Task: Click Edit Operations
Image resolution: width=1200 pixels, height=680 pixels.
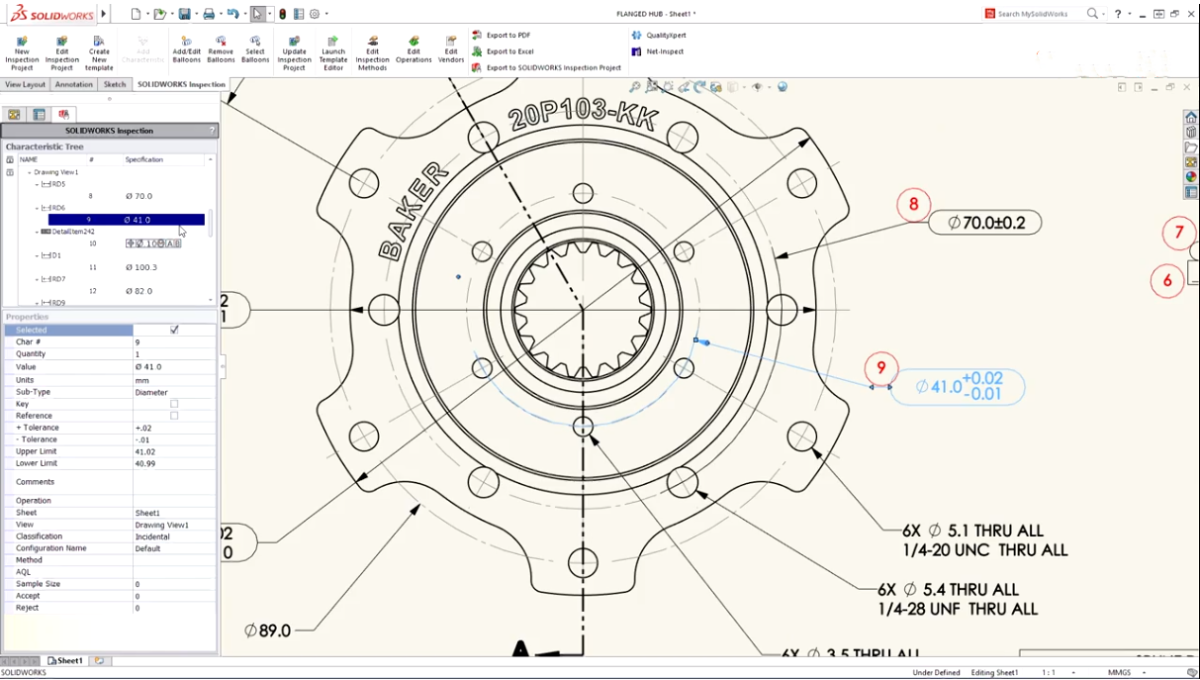Action: click(x=413, y=50)
